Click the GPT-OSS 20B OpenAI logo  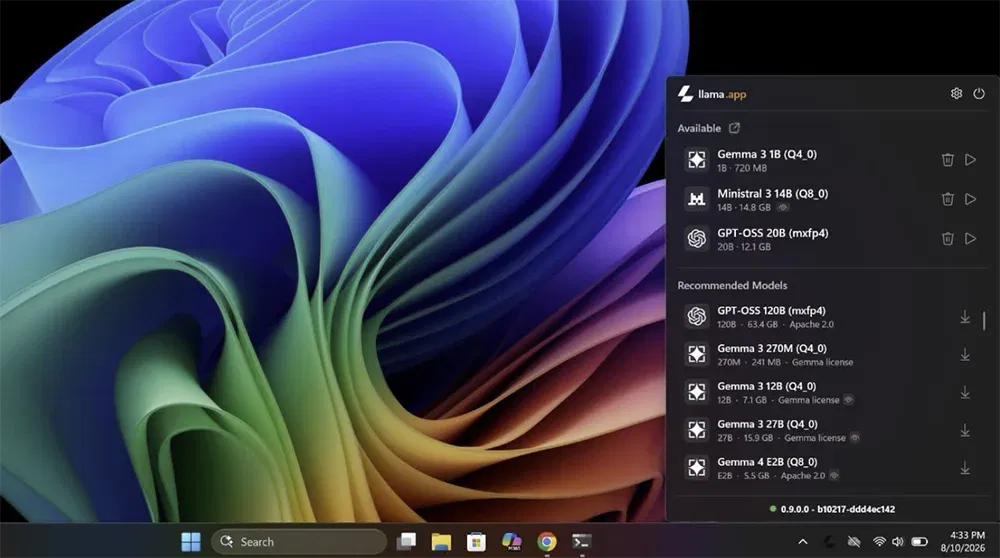[696, 239]
